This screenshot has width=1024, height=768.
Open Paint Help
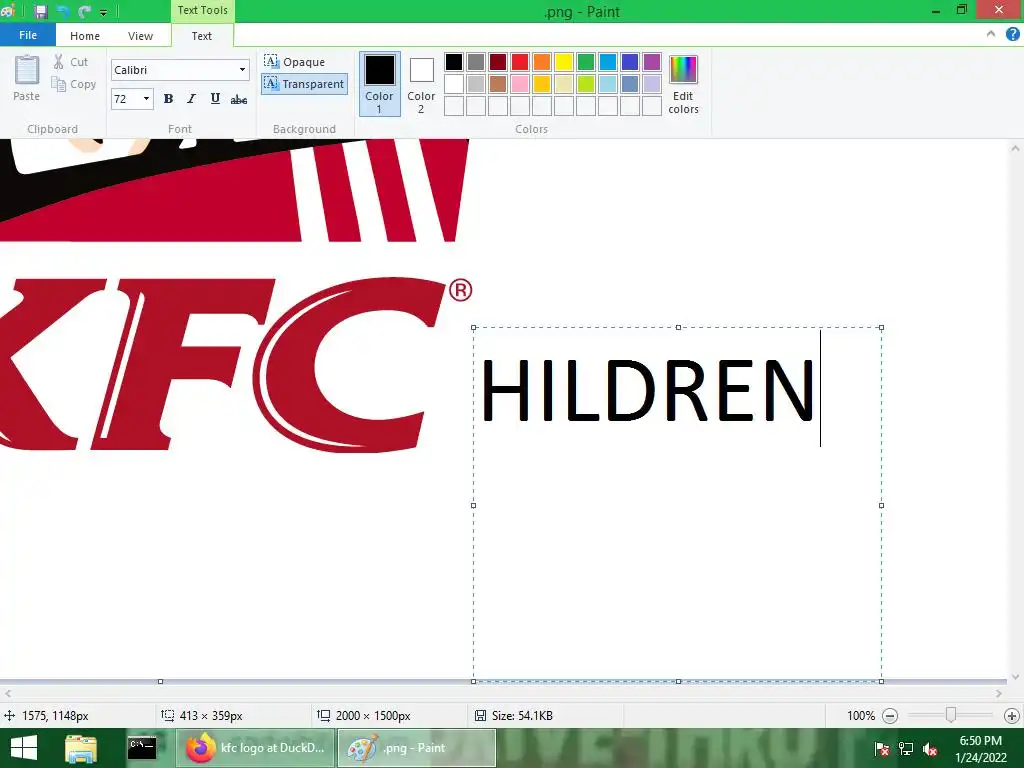1012,35
